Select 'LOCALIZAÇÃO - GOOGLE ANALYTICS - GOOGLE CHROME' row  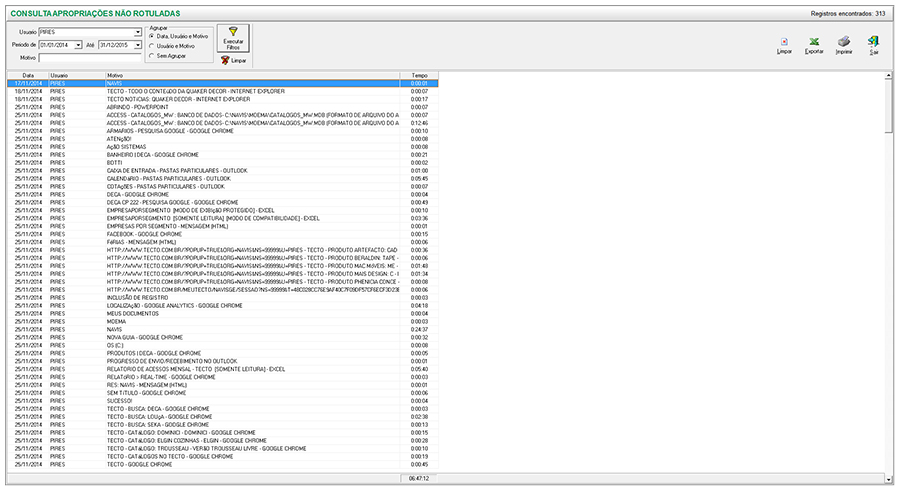click(223, 306)
